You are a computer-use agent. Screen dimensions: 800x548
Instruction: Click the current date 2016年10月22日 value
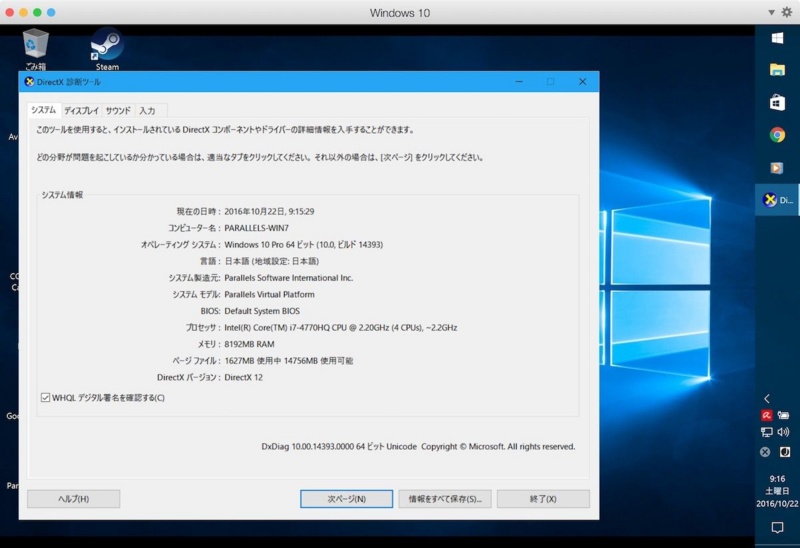(x=269, y=211)
